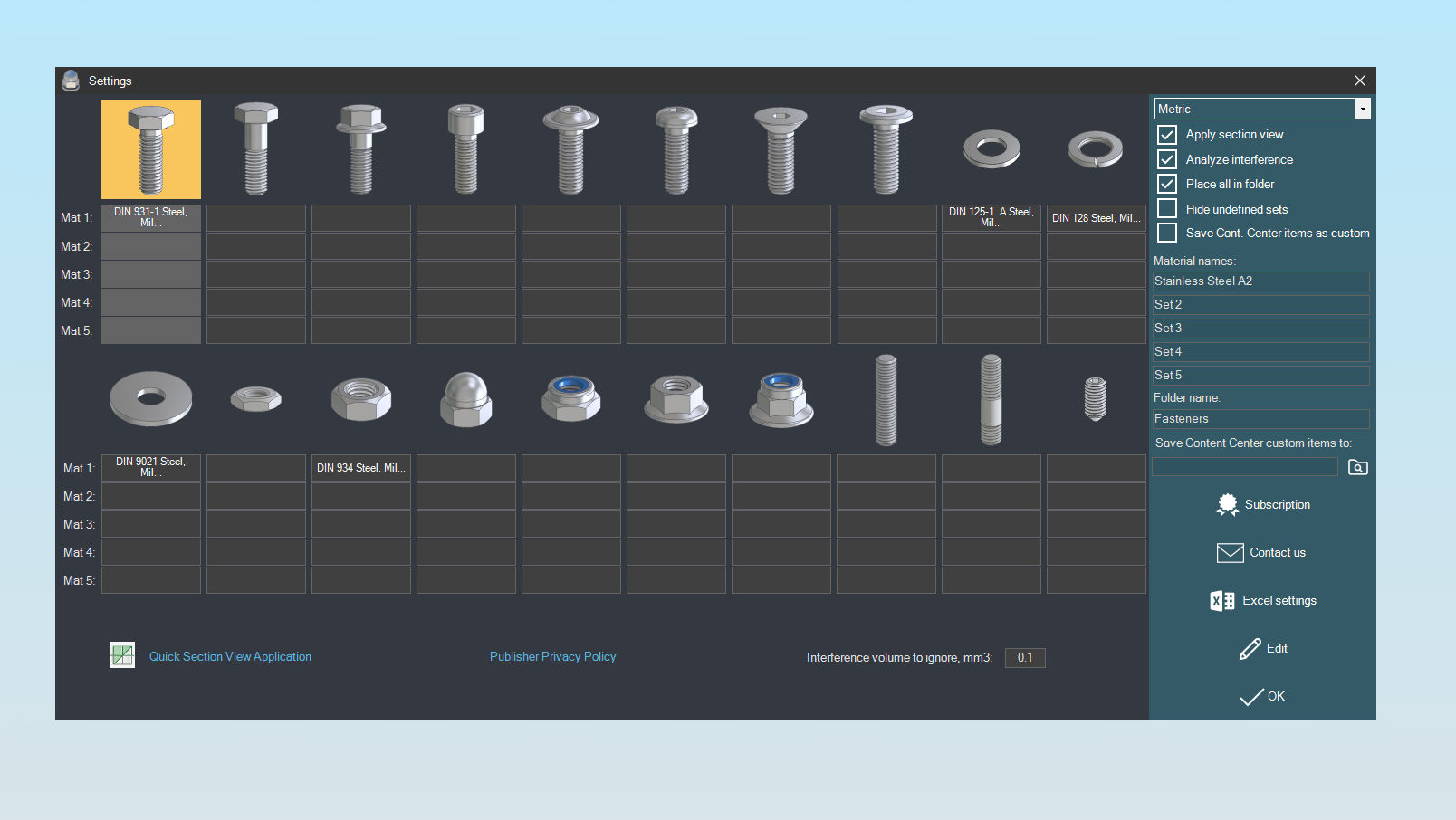Enable Hide undefined sets
Viewport: 1456px width, 820px height.
[x=1167, y=208]
